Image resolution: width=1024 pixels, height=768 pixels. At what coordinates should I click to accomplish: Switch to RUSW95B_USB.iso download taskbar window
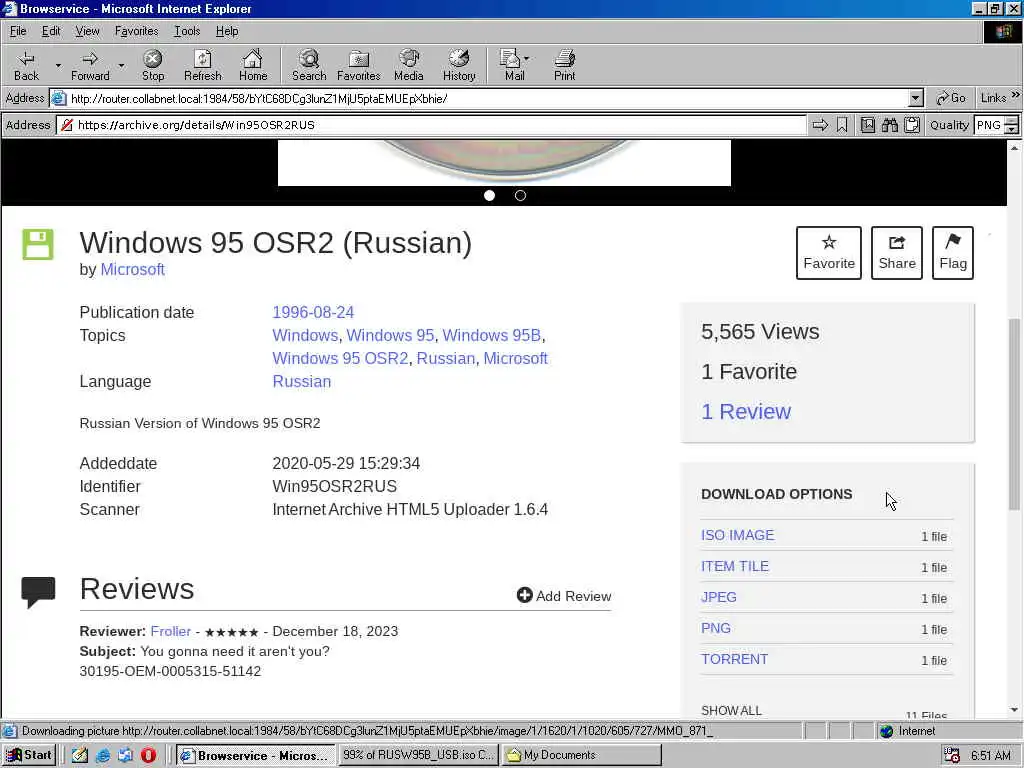point(419,755)
